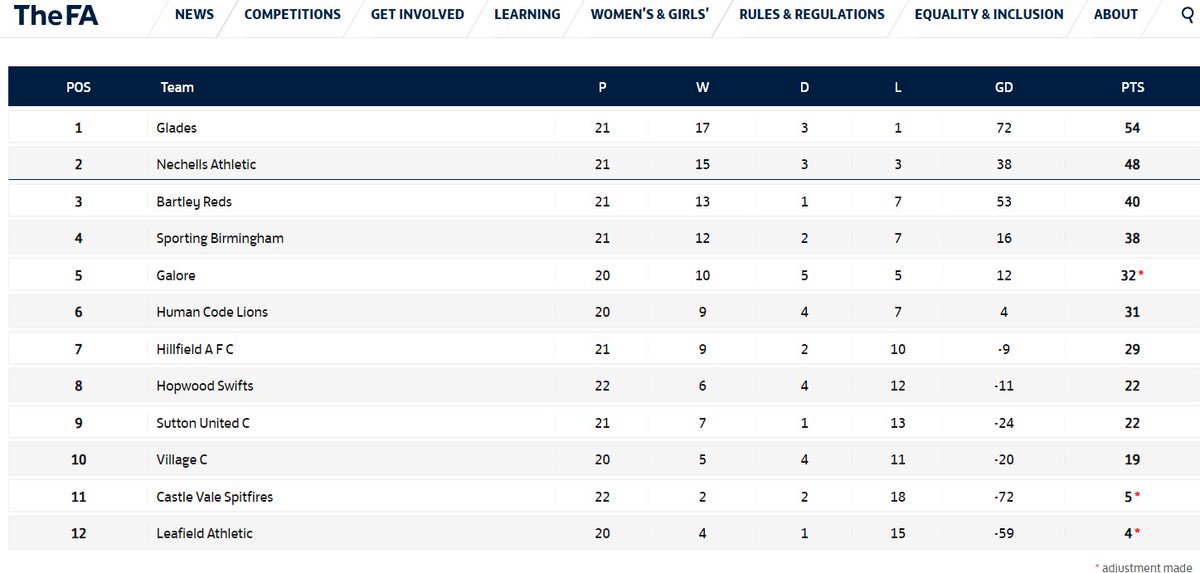Screen dimensions: 1200x573
Task: Click Glades' goal difference of 72
Action: 1004,128
